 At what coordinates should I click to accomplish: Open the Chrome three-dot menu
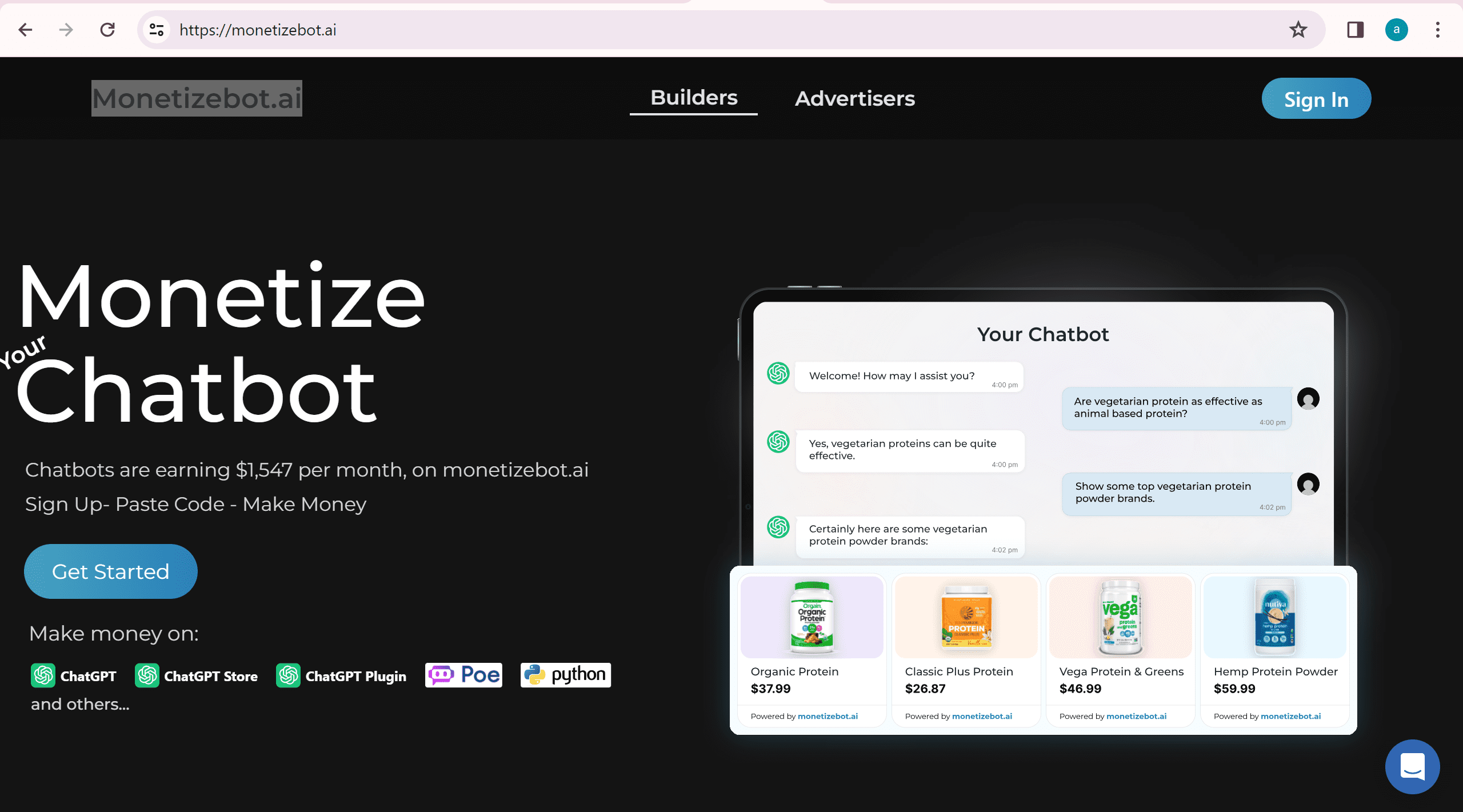pyautogui.click(x=1438, y=30)
